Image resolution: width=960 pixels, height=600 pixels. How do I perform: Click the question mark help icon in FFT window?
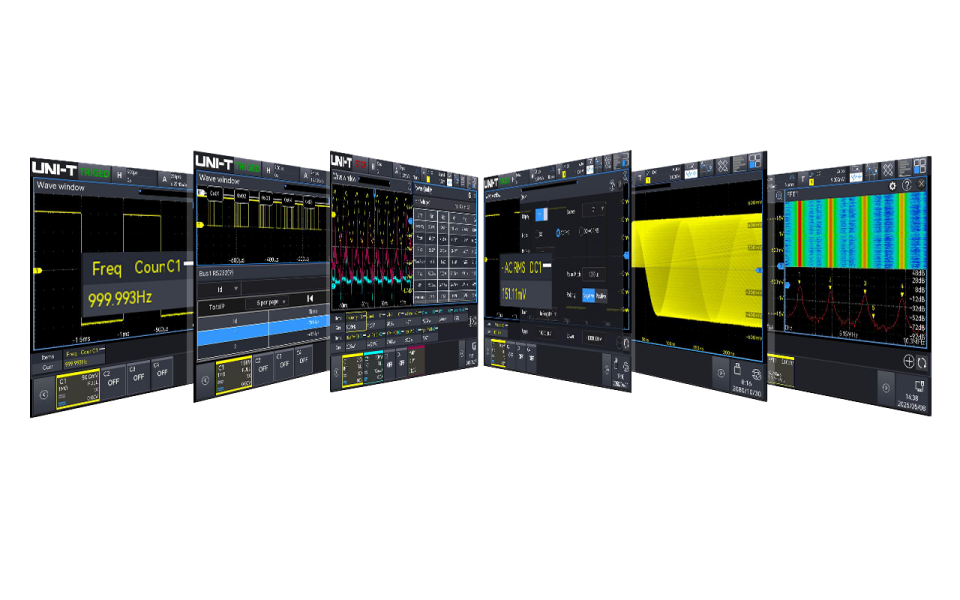907,185
